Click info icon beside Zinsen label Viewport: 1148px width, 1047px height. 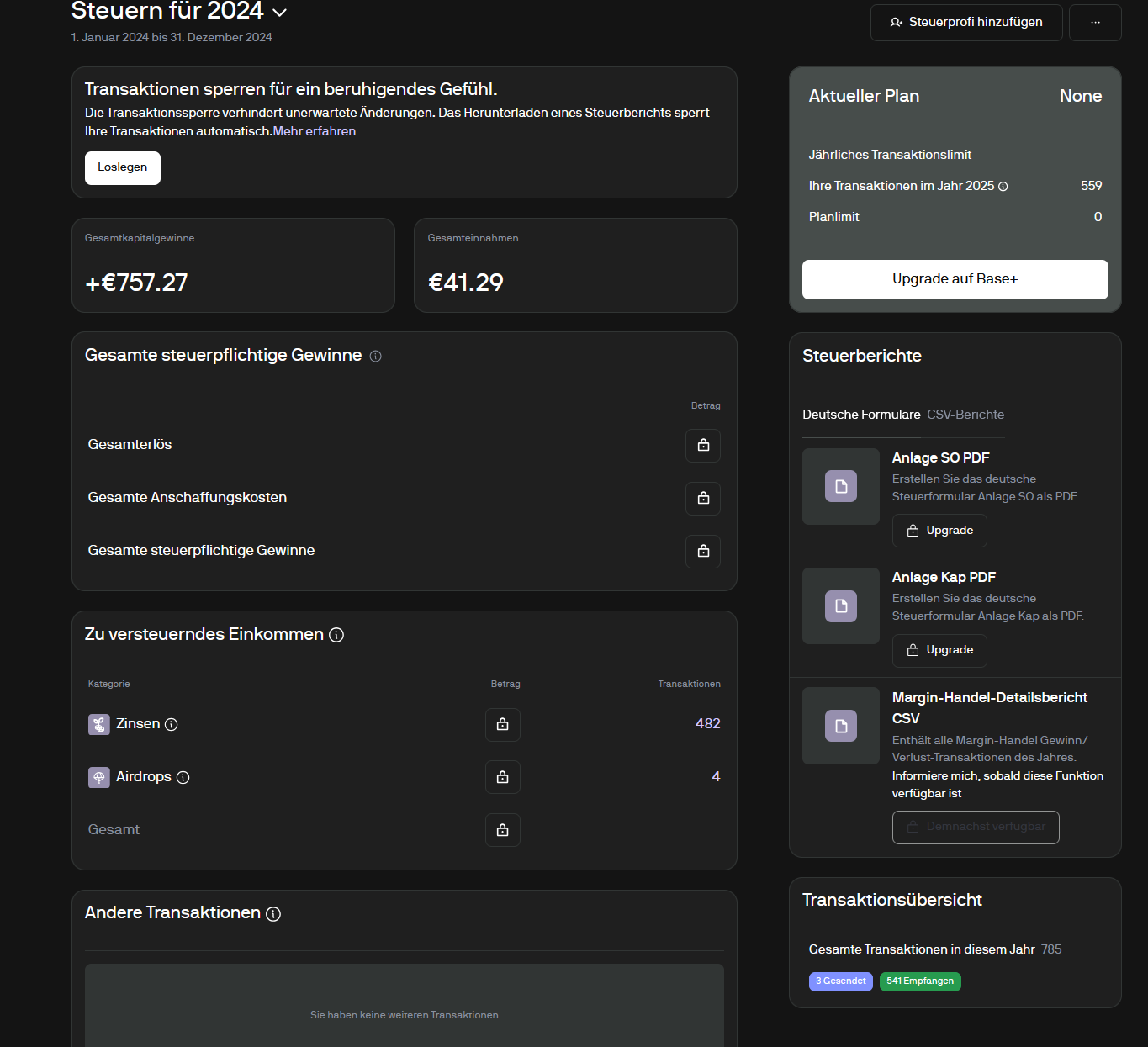coord(172,724)
